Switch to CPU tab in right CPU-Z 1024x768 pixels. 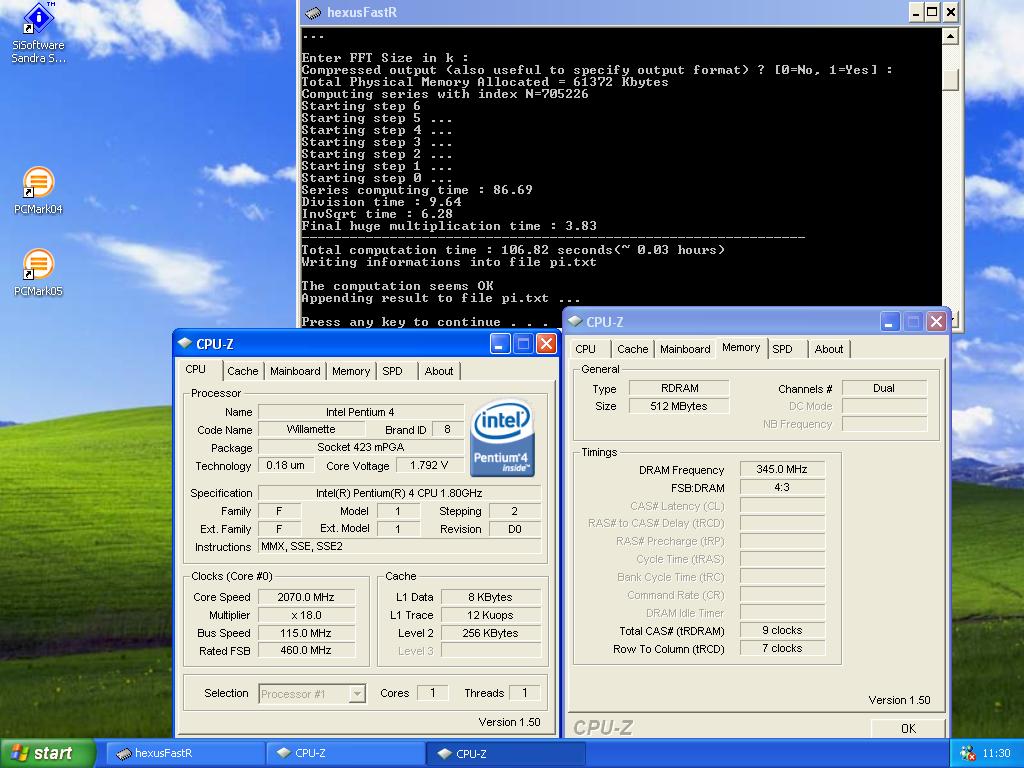(586, 349)
